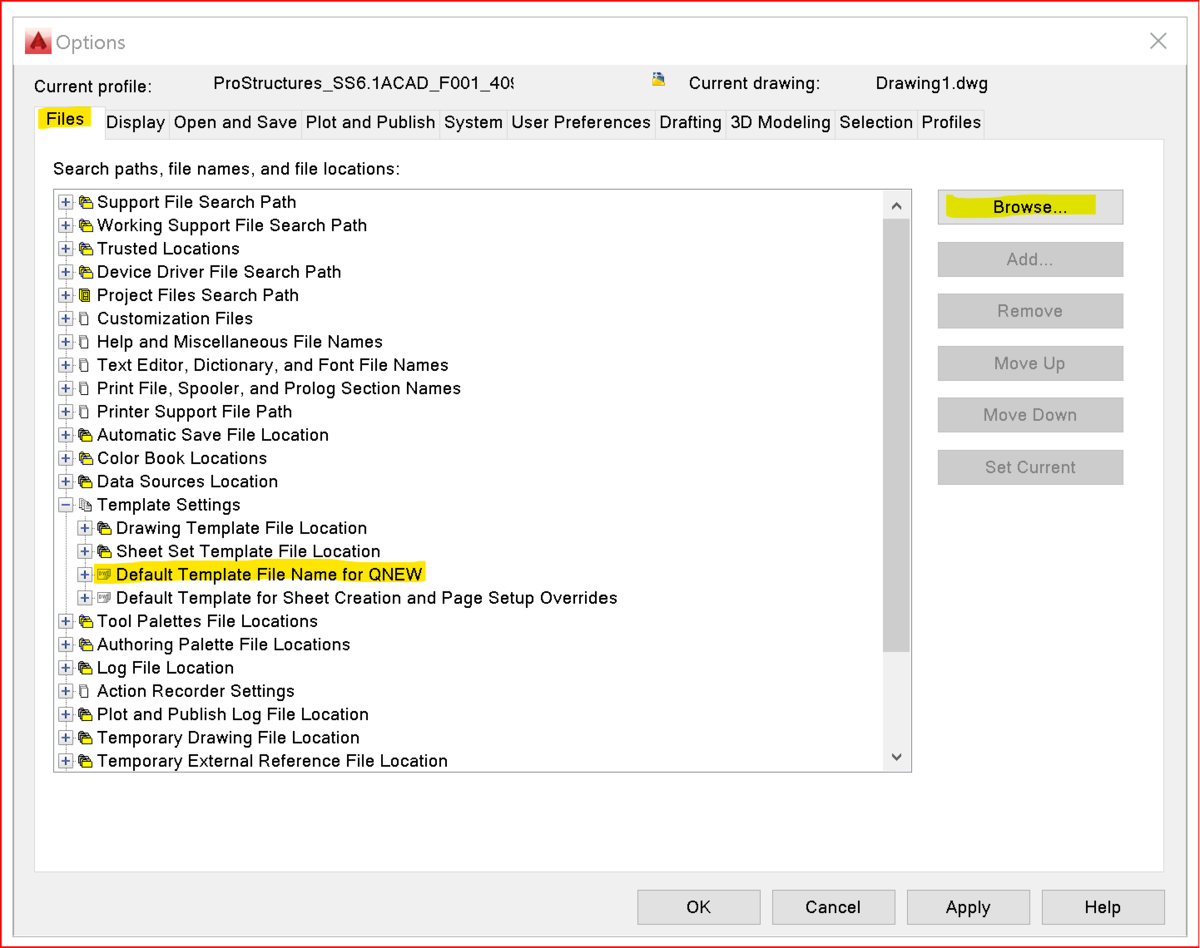Expand Default Template File Name for QNEW

85,575
